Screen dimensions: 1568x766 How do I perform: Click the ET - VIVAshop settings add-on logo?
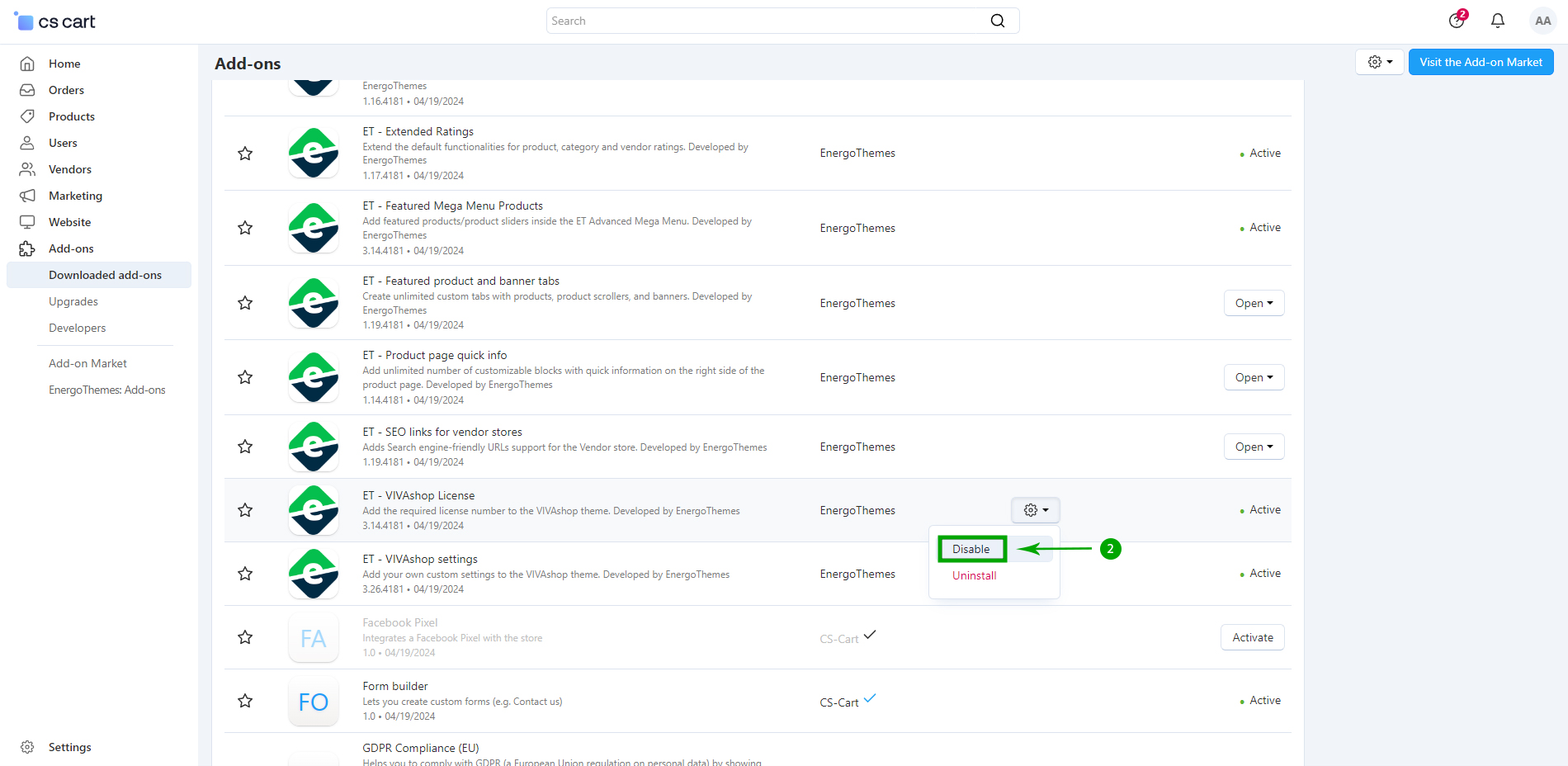point(314,574)
